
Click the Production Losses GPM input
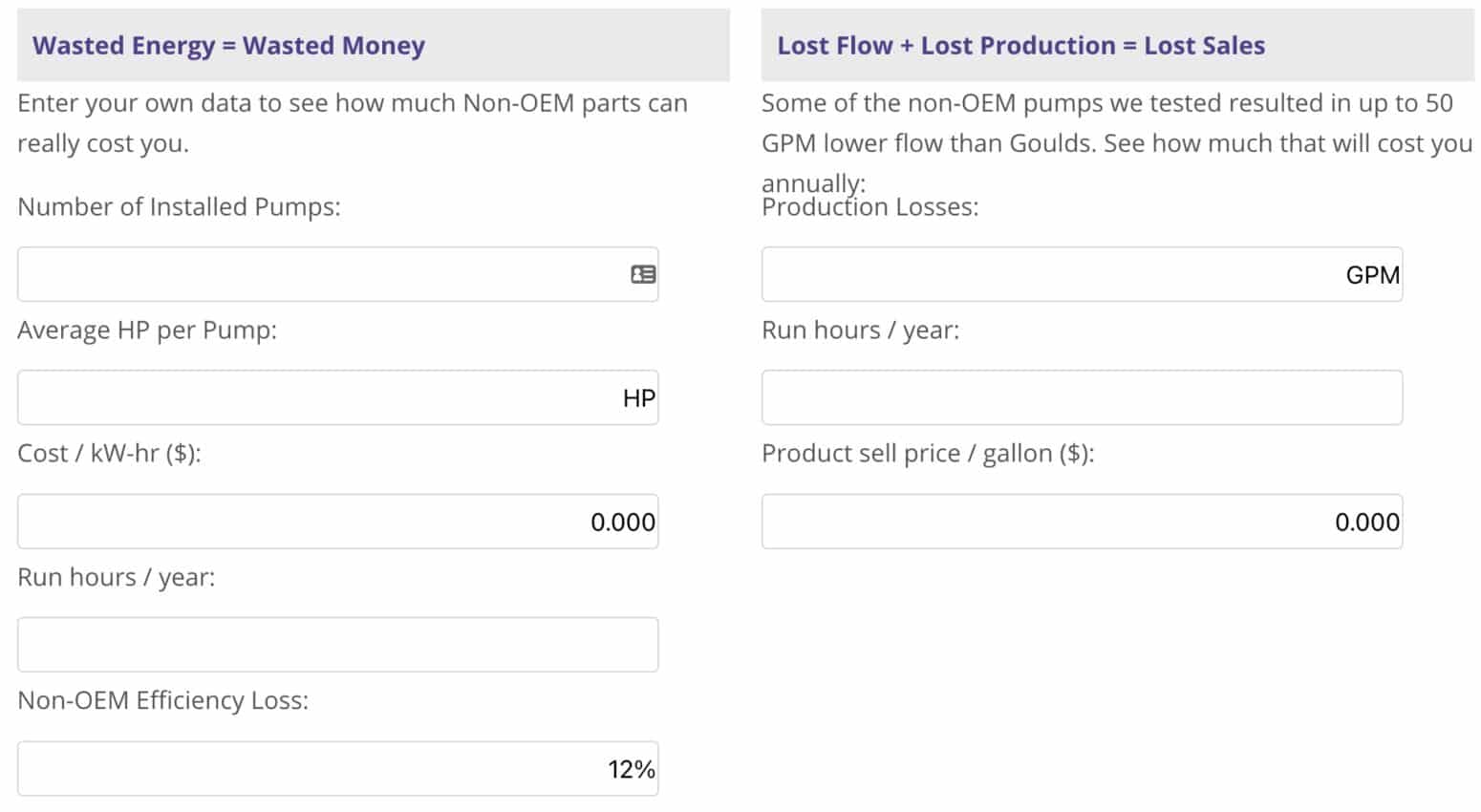pos(1051,275)
